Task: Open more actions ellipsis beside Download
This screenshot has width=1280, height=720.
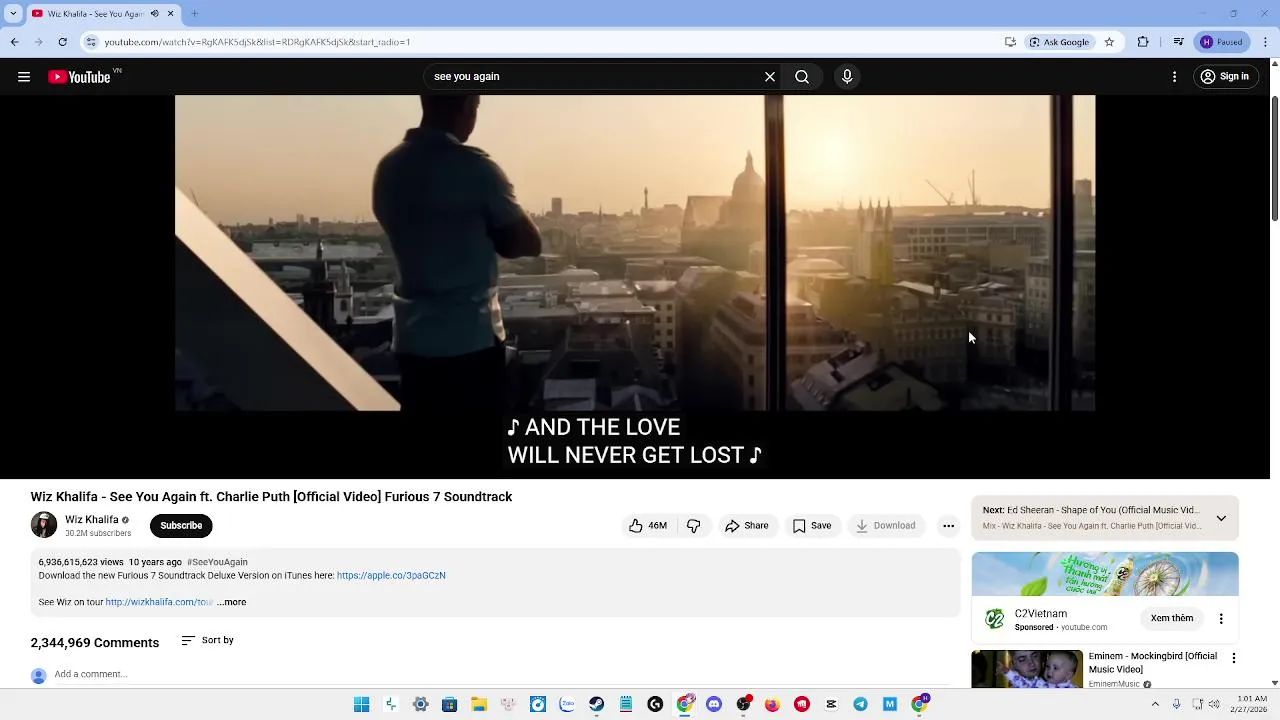Action: pos(948,526)
